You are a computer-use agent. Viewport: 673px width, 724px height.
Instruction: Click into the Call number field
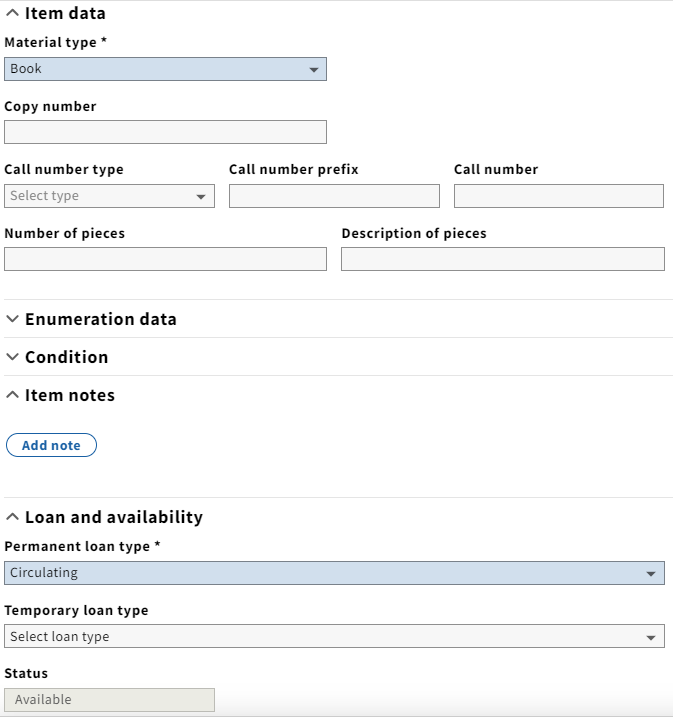click(x=559, y=196)
